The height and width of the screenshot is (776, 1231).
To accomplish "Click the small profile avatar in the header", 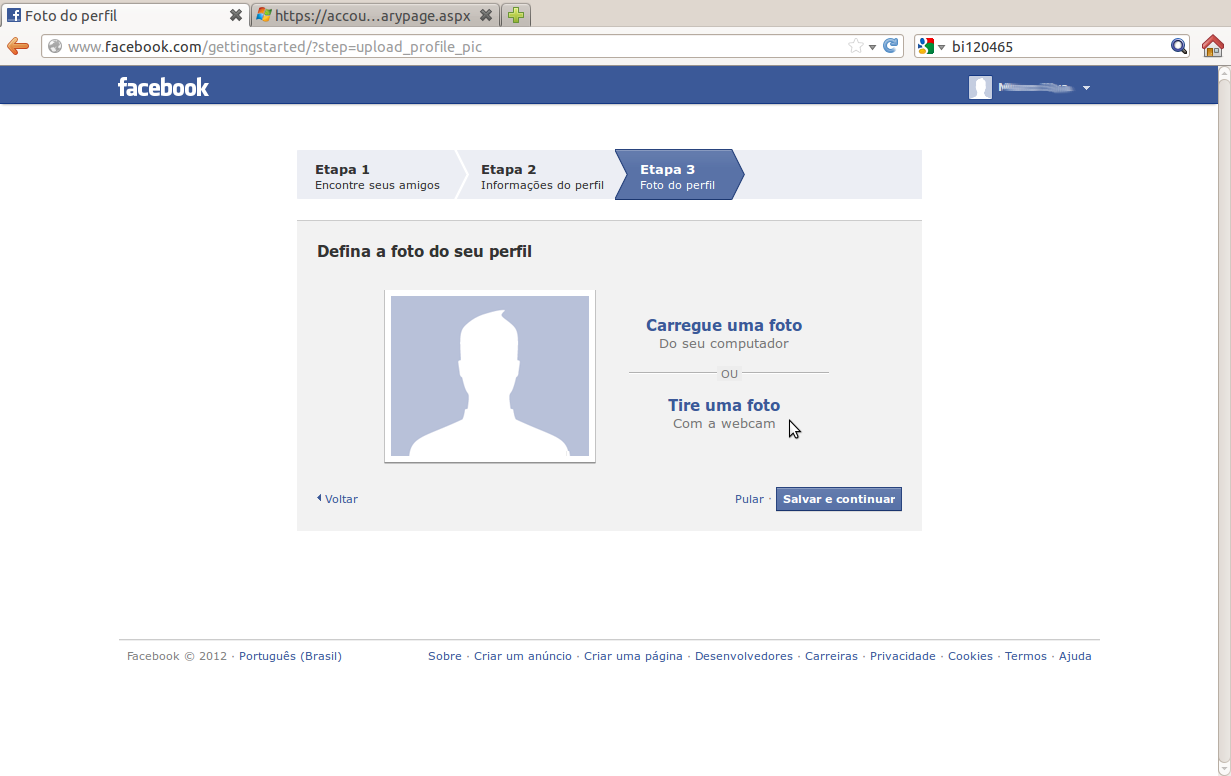I will click(x=980, y=88).
